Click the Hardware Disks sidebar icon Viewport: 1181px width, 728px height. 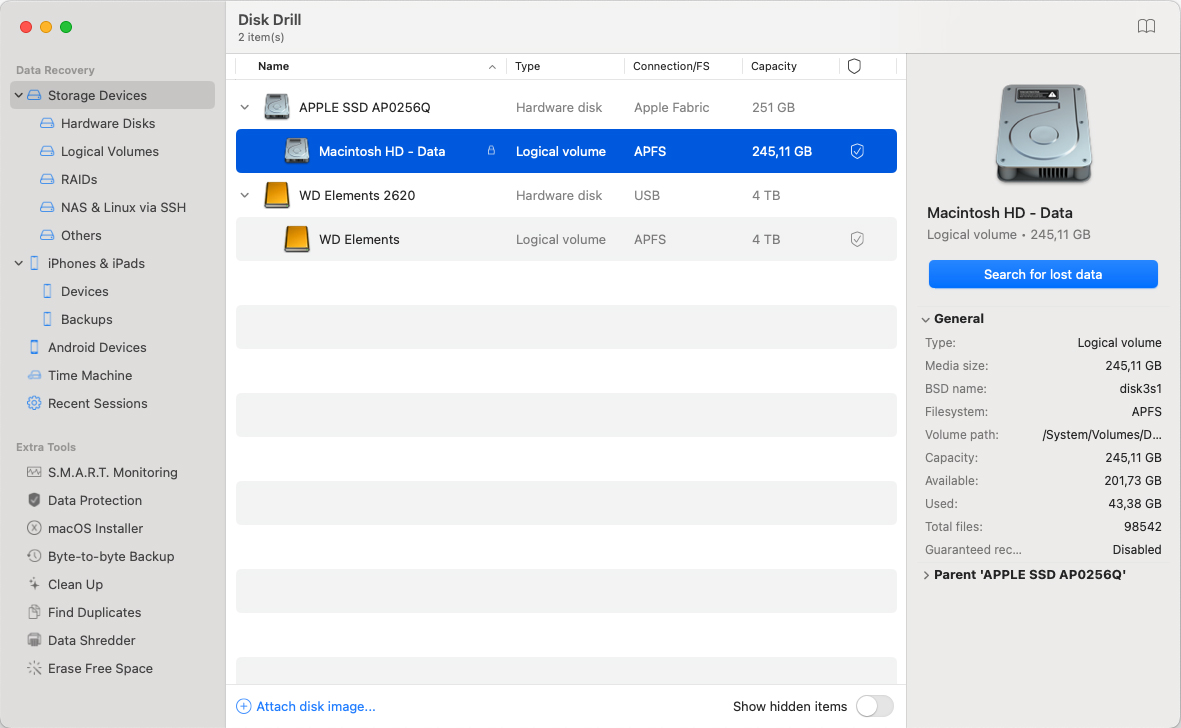47,123
